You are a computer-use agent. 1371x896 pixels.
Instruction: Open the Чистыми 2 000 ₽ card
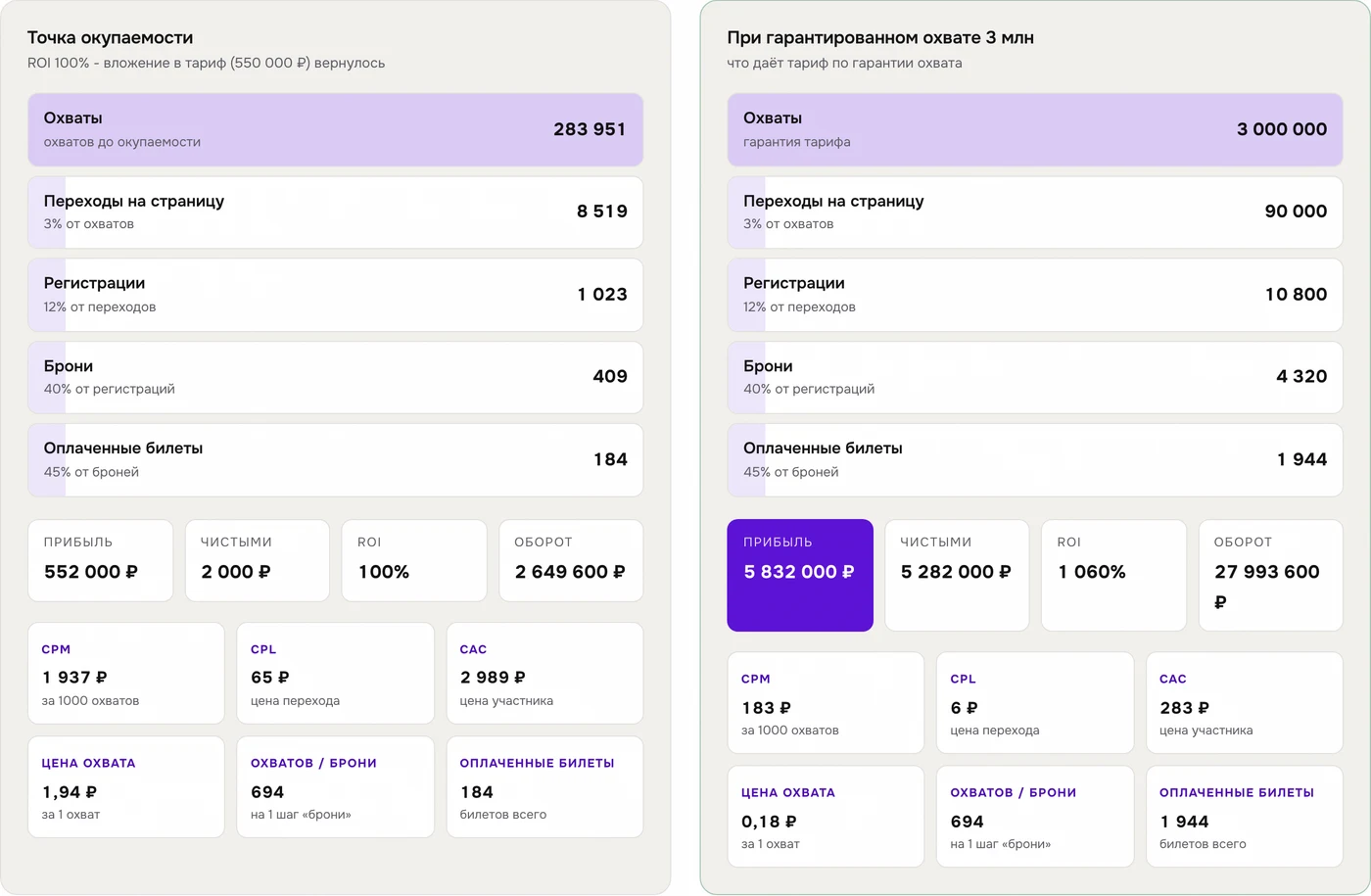[258, 560]
